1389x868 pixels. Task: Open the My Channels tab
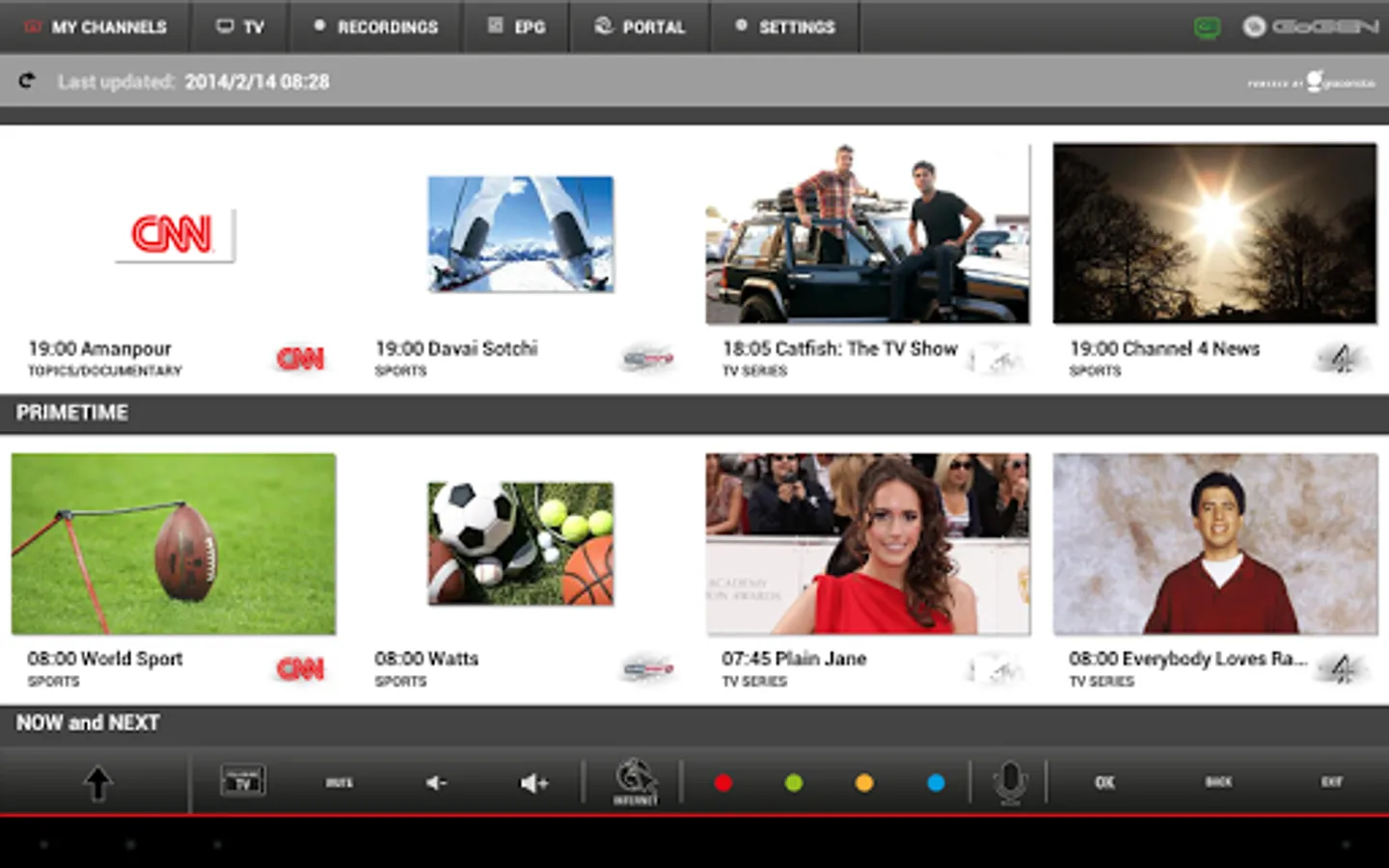(95, 27)
